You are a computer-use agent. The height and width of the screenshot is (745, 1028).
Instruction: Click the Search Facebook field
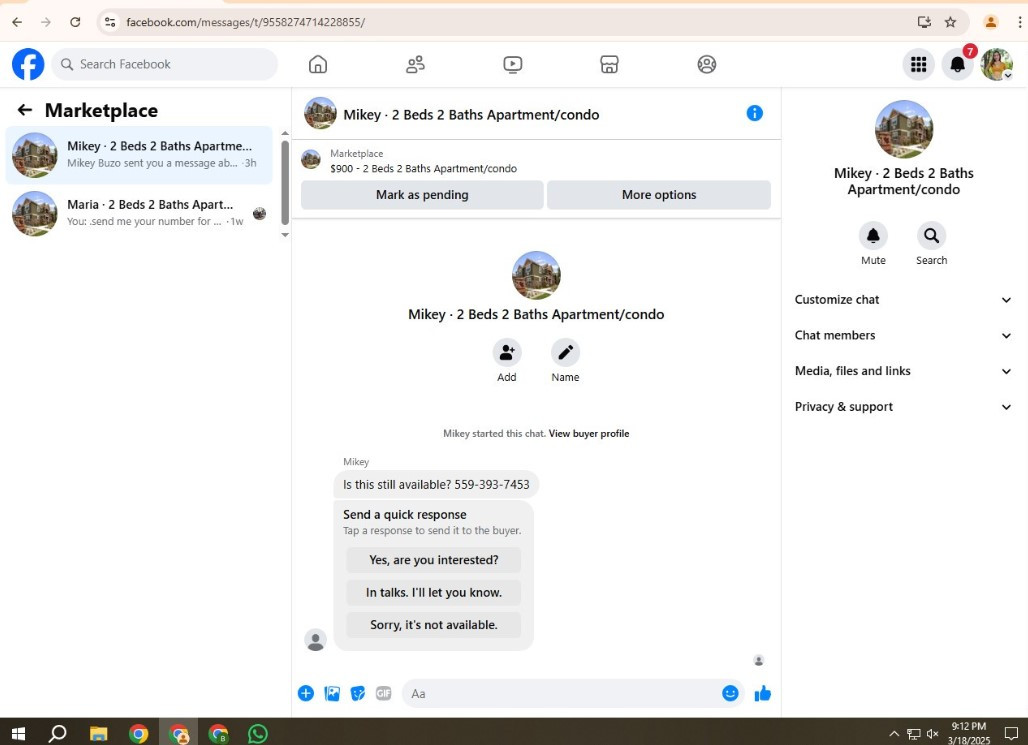165,64
